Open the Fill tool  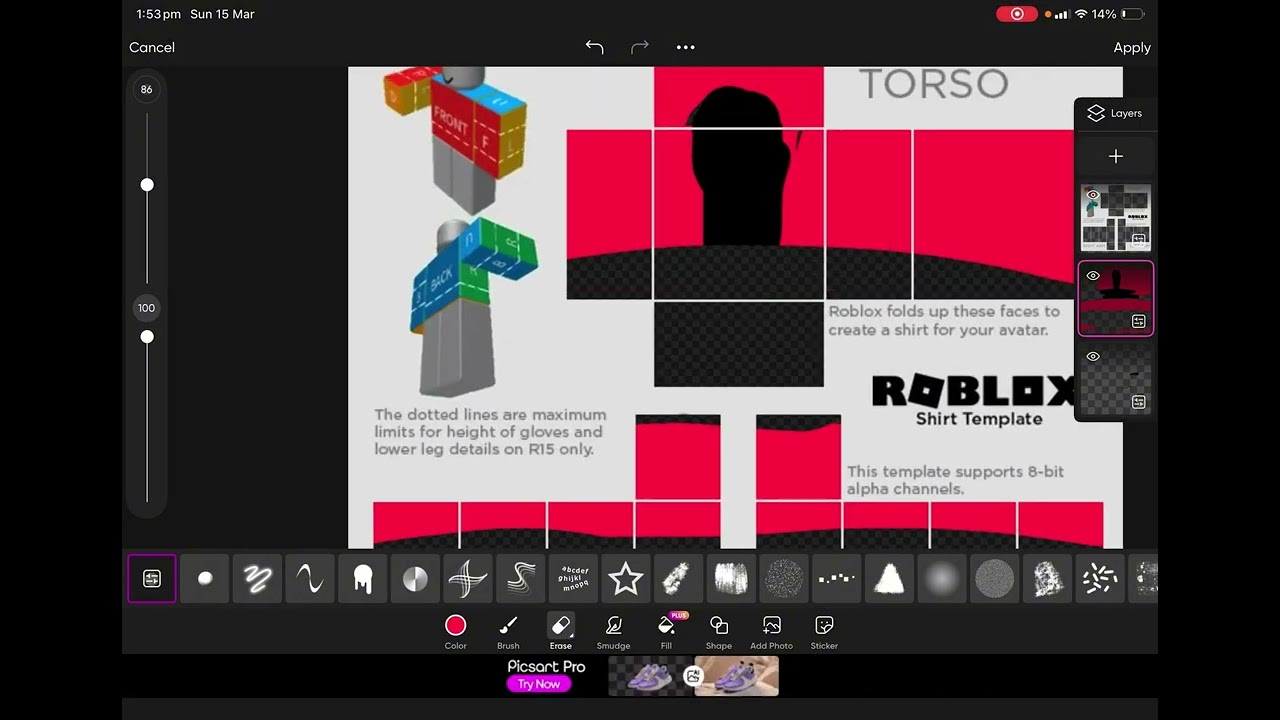click(666, 632)
